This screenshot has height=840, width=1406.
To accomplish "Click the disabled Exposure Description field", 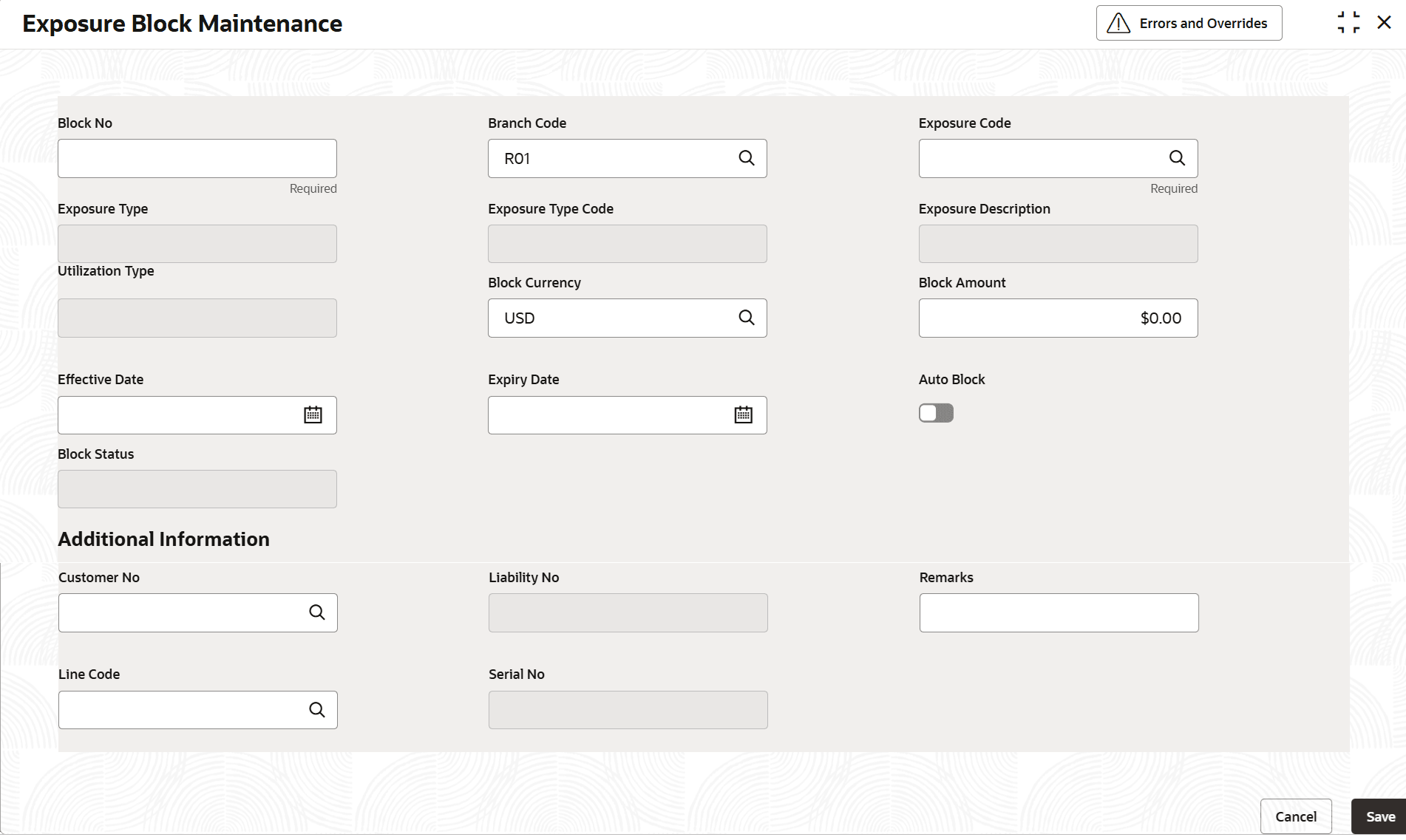I will coord(1058,244).
